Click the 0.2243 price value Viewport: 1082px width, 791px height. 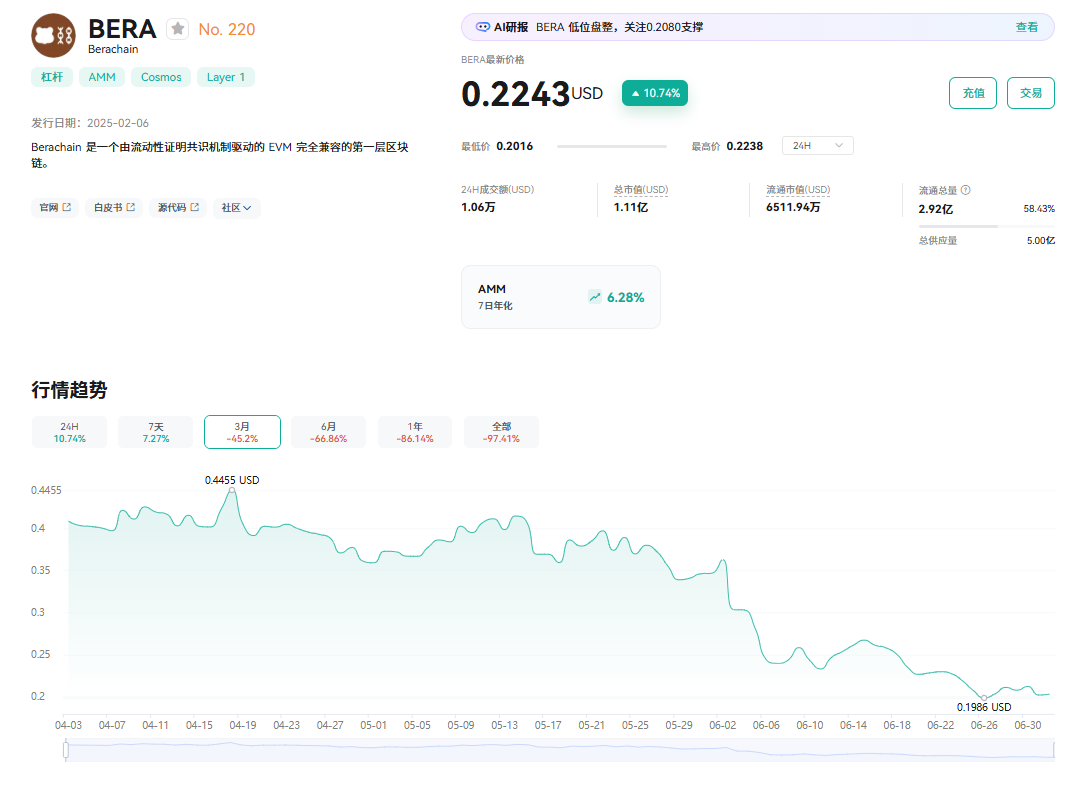(x=515, y=94)
